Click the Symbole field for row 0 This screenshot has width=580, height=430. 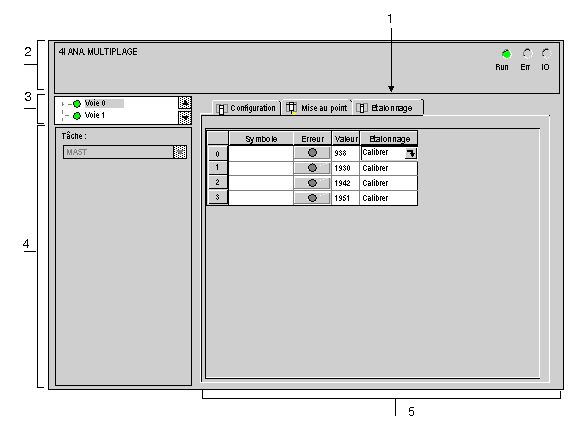261,153
